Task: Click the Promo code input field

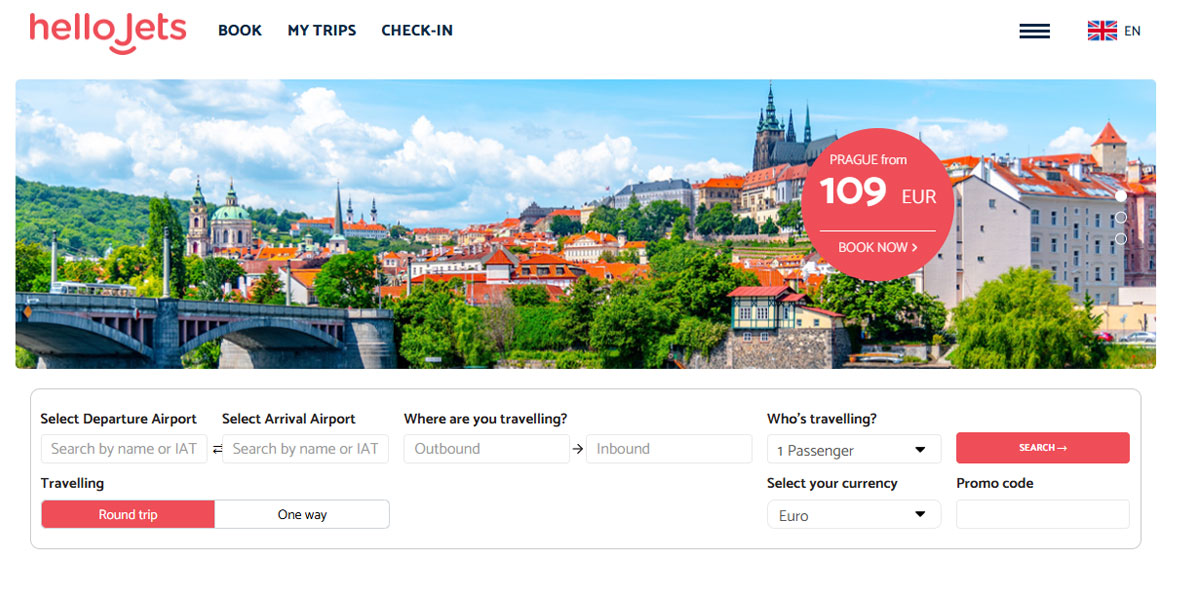Action: coord(1042,515)
